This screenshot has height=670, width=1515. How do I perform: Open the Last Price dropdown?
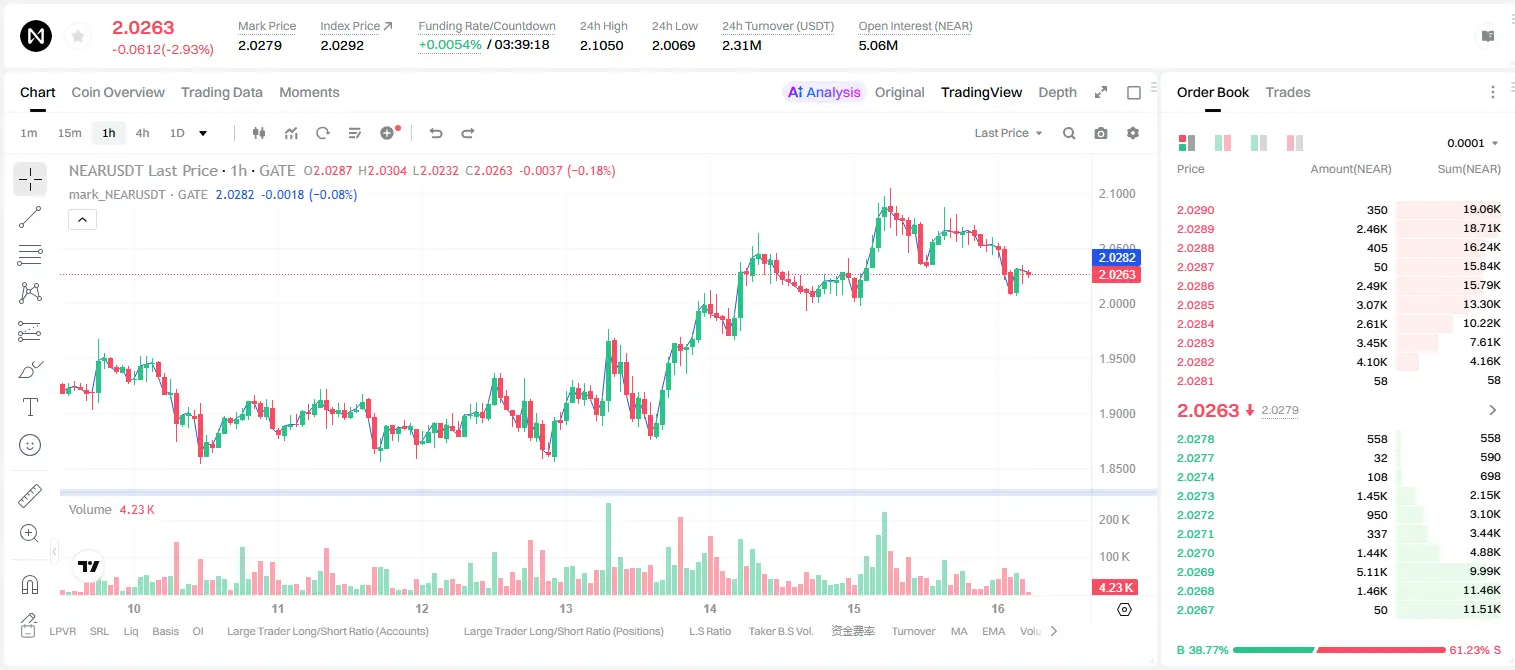[x=1008, y=133]
